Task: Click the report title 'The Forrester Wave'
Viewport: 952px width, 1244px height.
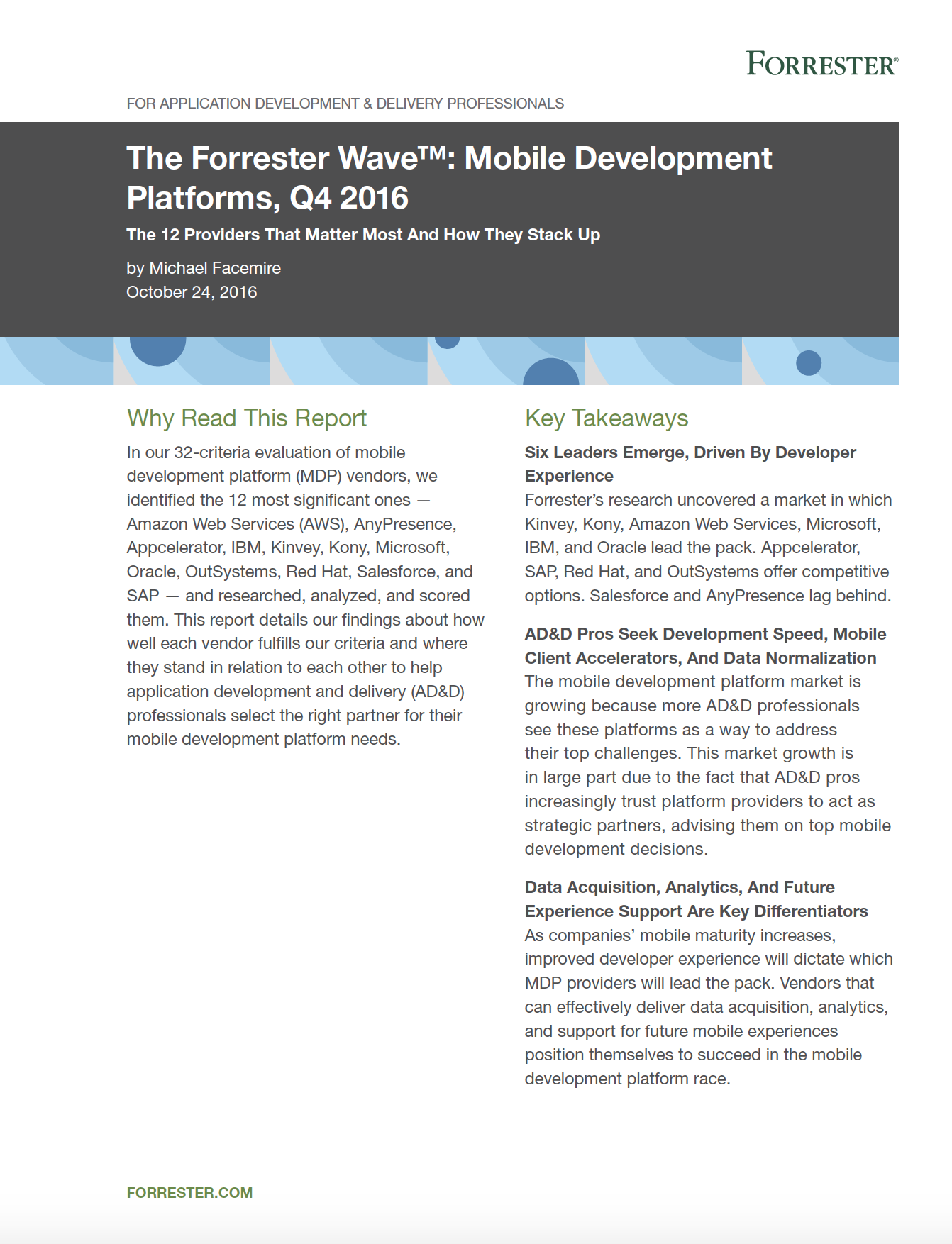Action: (449, 177)
